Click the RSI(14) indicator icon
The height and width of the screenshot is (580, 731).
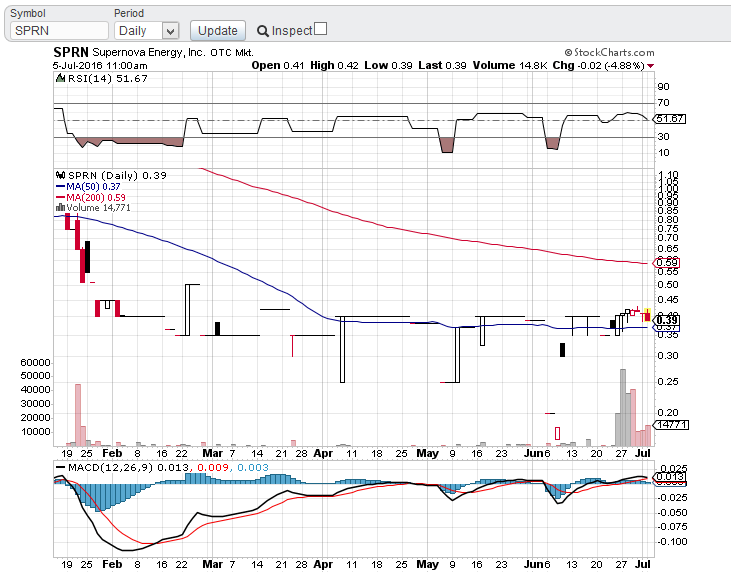(x=60, y=78)
